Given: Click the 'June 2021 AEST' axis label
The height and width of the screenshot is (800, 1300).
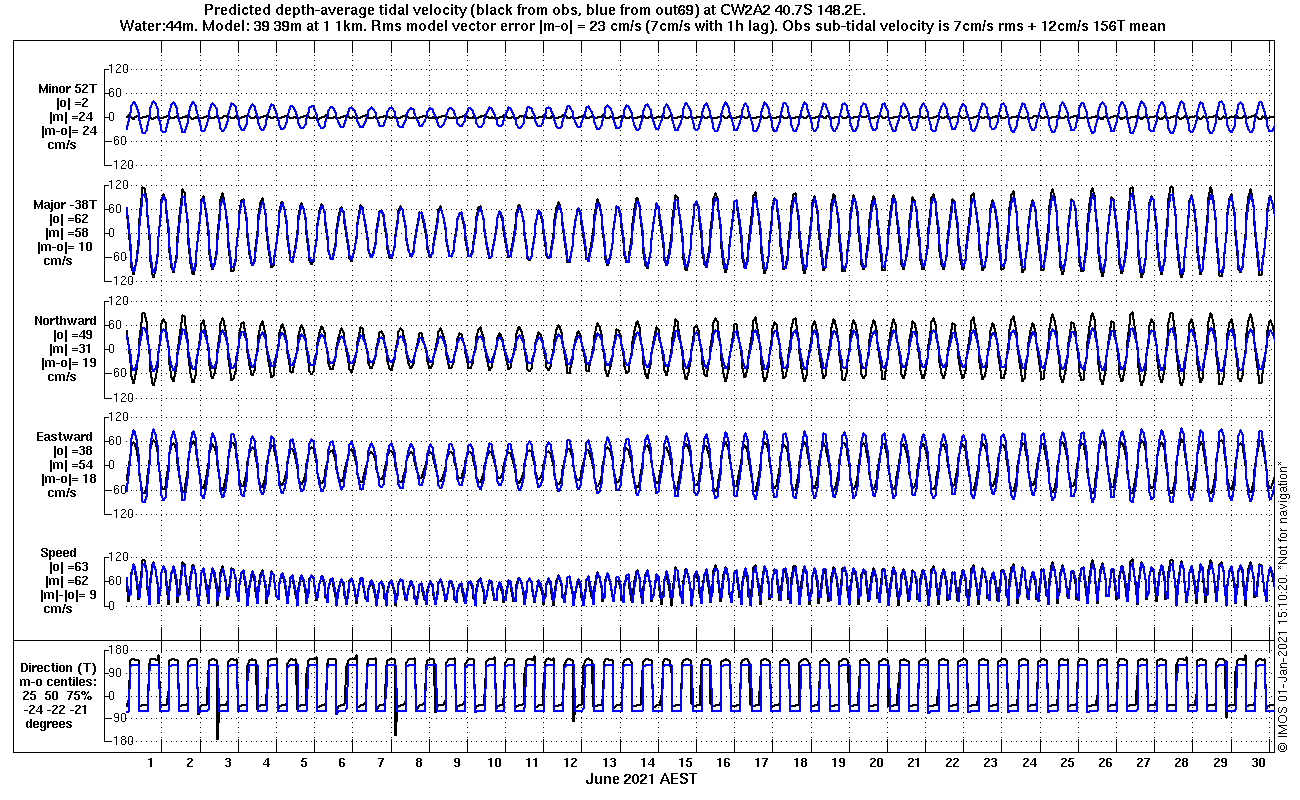Looking at the screenshot, I should 641,778.
